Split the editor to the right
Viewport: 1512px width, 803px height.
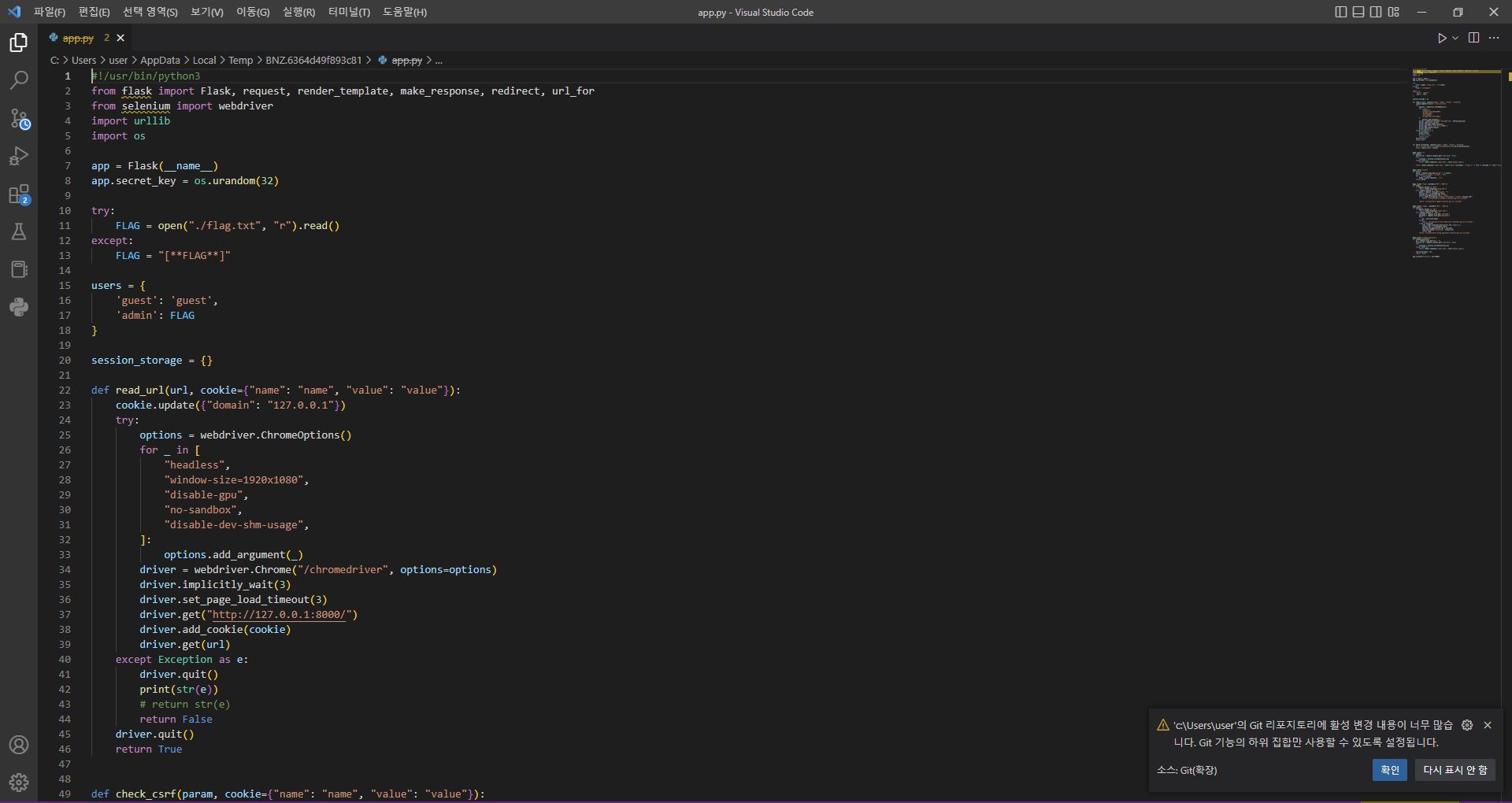tap(1474, 38)
